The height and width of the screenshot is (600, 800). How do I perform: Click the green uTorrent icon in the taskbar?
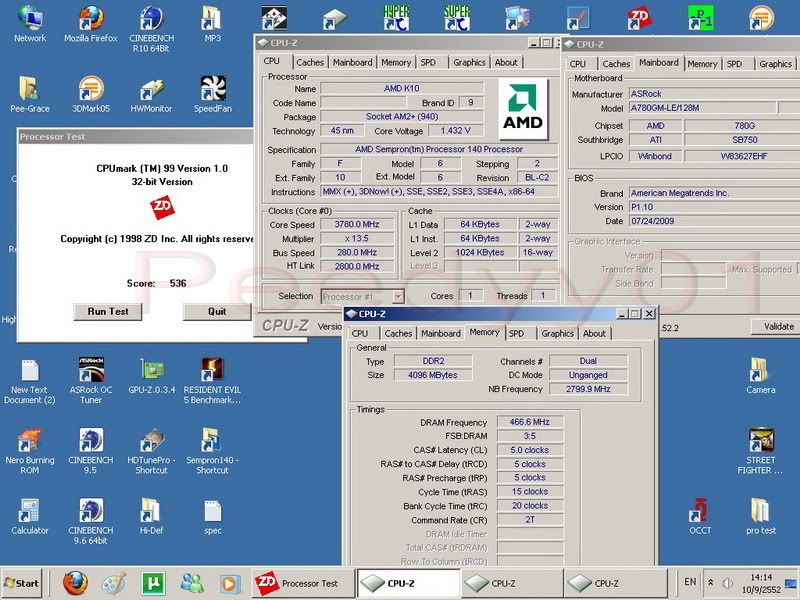point(153,583)
